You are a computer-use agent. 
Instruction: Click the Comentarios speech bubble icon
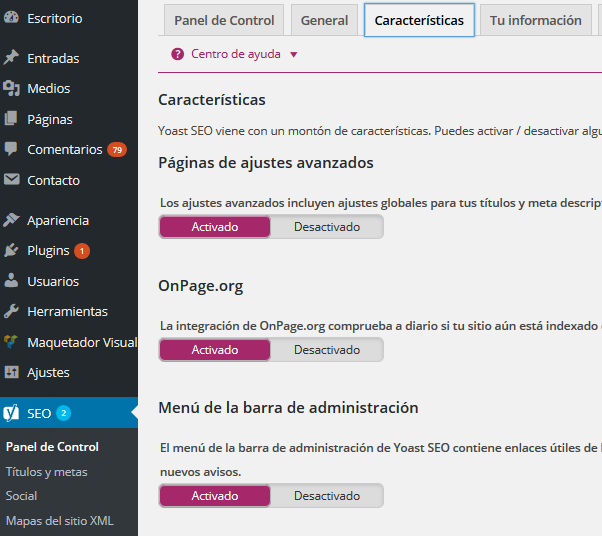(11, 148)
